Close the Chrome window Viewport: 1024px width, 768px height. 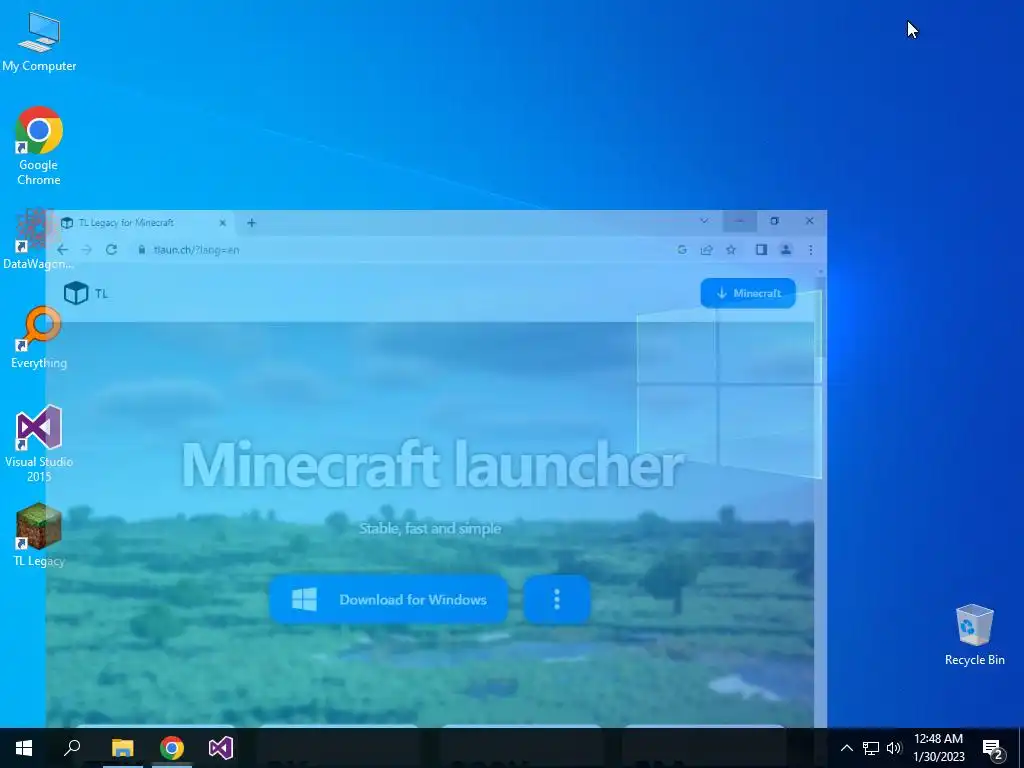click(x=810, y=221)
